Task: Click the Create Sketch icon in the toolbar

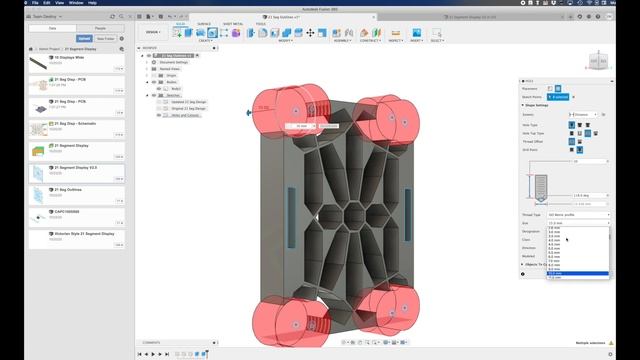Action: (177, 33)
